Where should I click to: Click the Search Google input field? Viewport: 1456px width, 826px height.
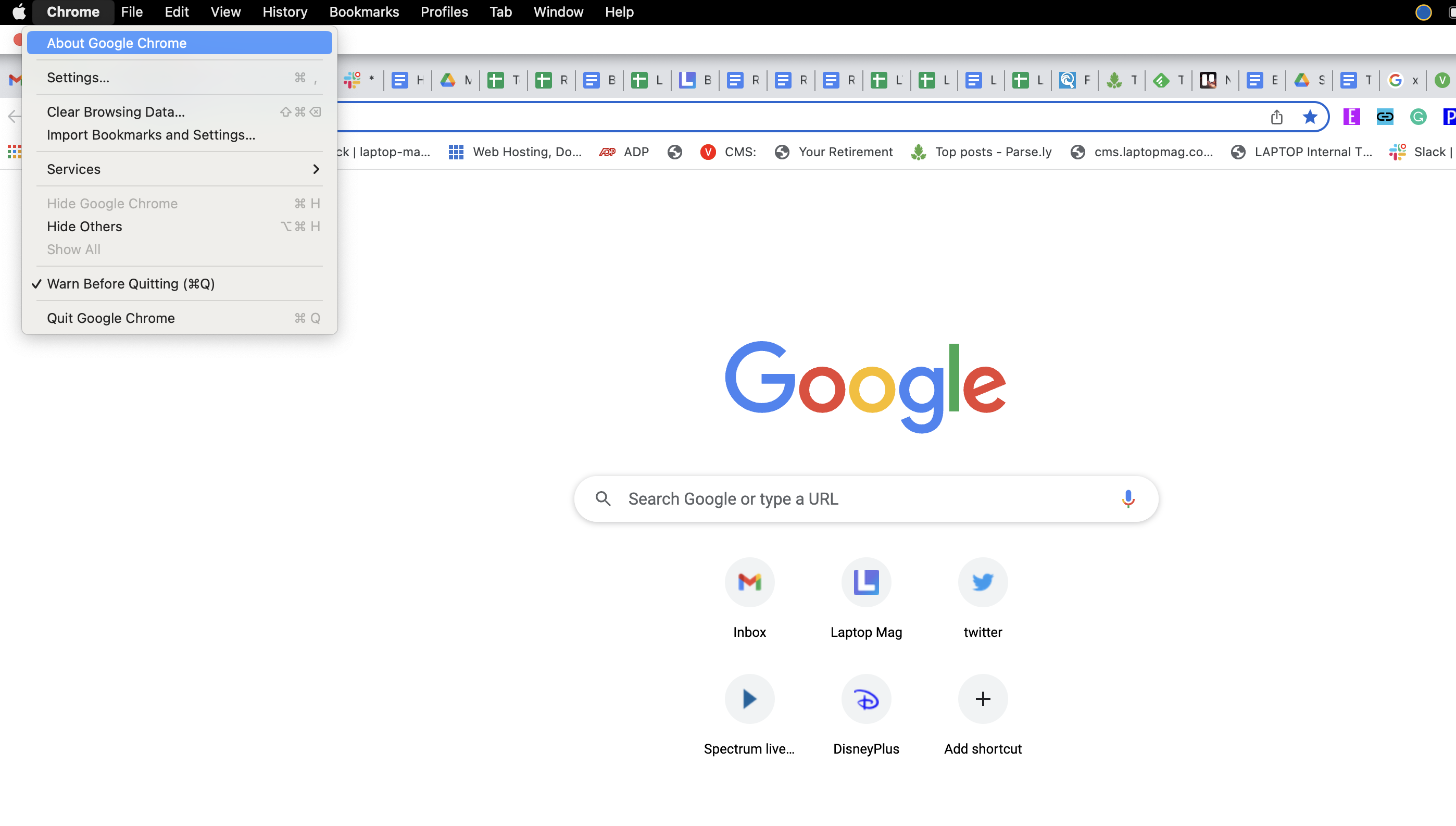click(864, 498)
